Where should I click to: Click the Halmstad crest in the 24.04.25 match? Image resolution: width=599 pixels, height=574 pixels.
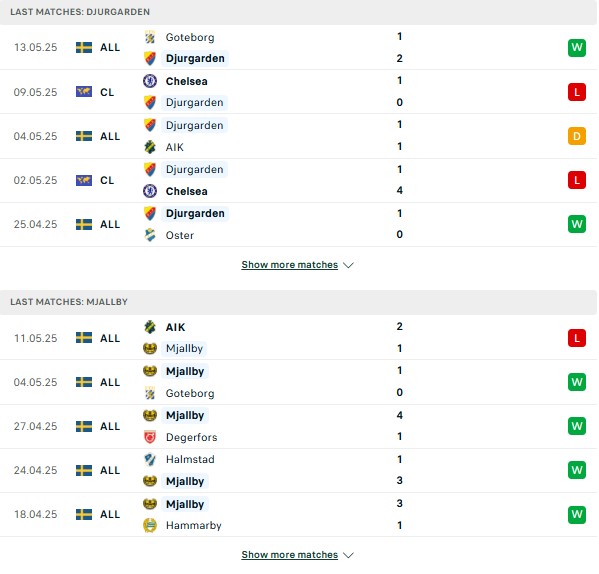pyautogui.click(x=150, y=459)
